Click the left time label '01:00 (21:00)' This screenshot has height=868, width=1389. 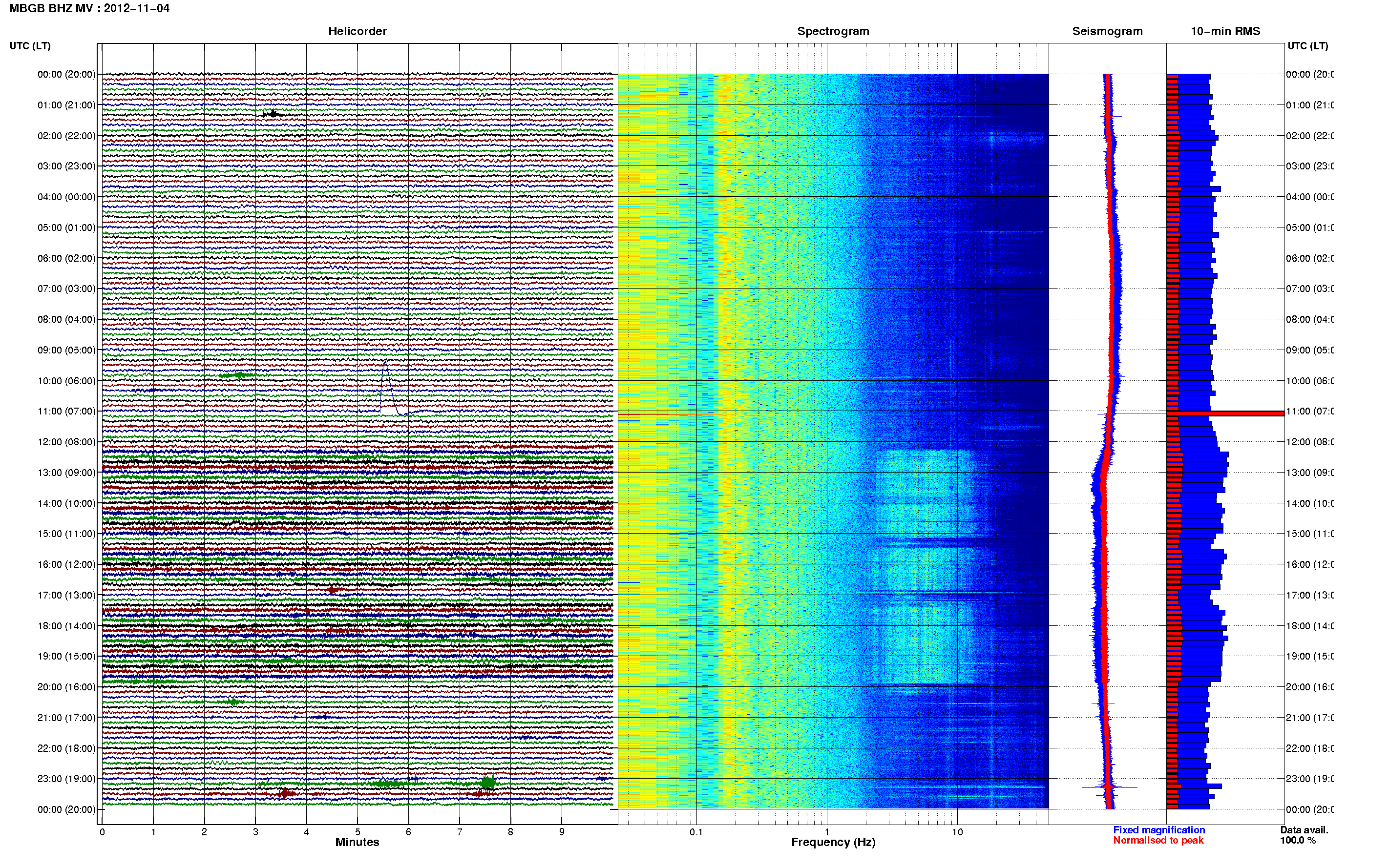tap(66, 105)
